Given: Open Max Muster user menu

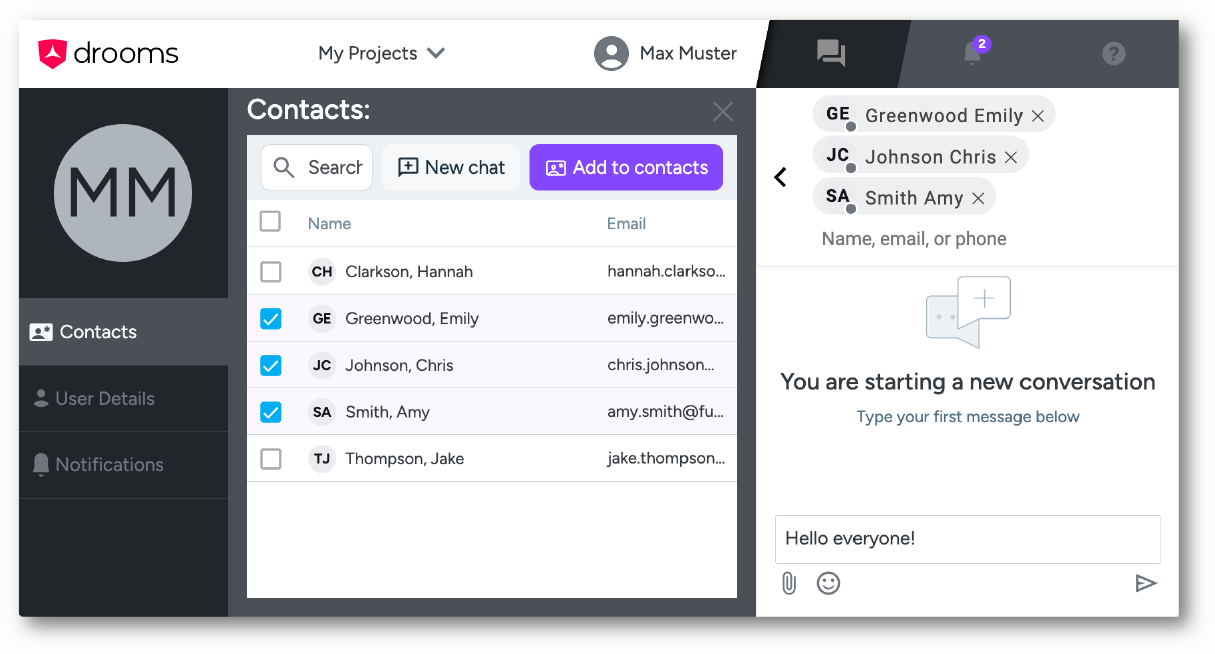Looking at the screenshot, I should pos(666,53).
